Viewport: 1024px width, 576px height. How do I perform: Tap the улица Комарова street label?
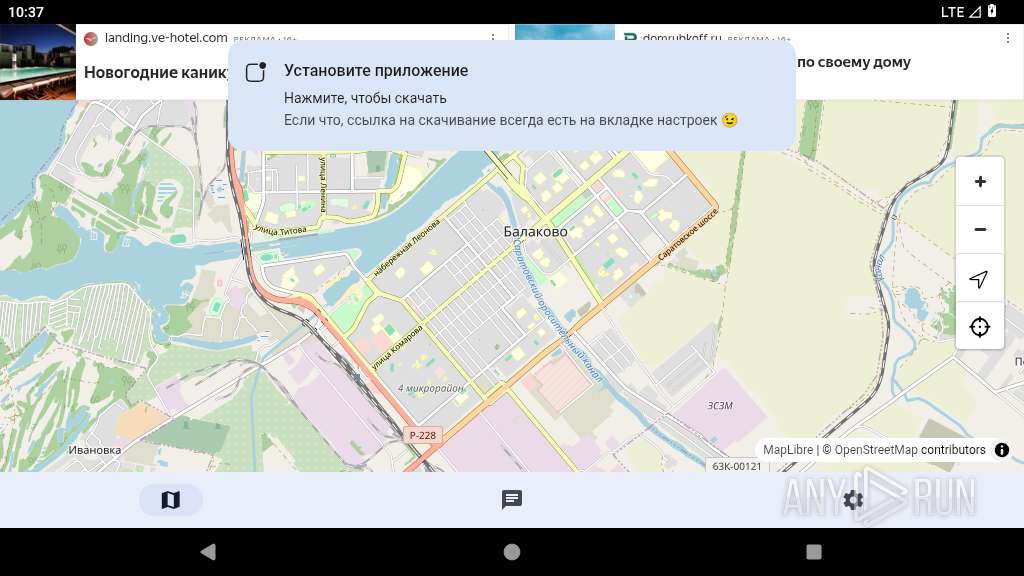click(x=397, y=347)
